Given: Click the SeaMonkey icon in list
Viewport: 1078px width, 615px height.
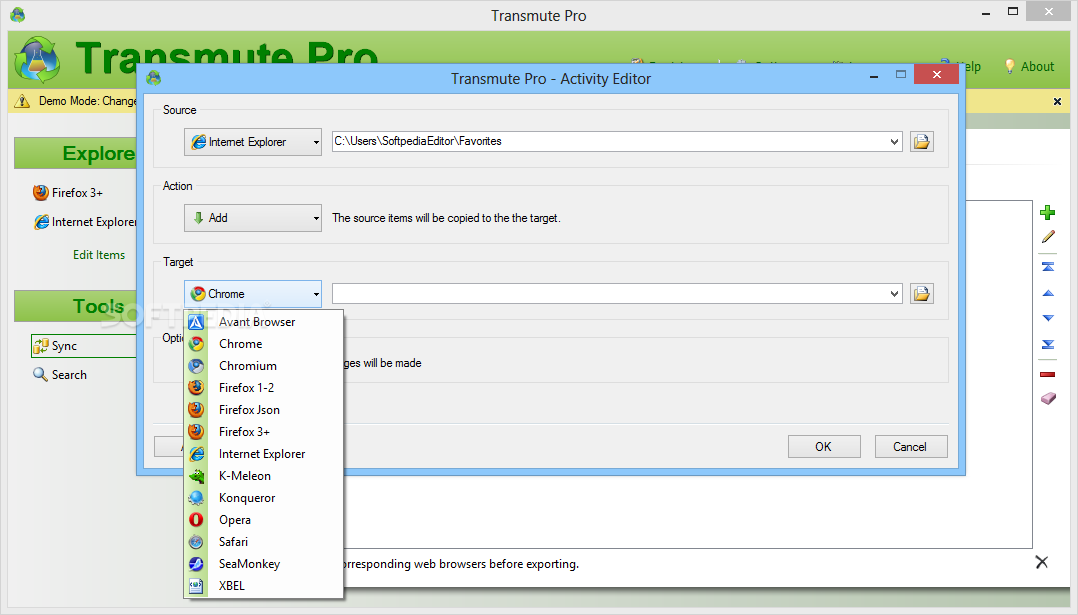Looking at the screenshot, I should click(x=197, y=563).
